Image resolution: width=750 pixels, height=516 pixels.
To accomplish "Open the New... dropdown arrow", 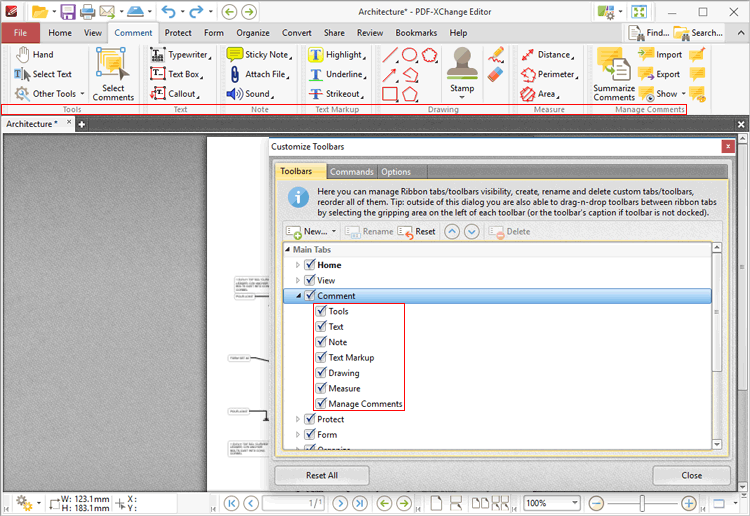I will pos(334,231).
